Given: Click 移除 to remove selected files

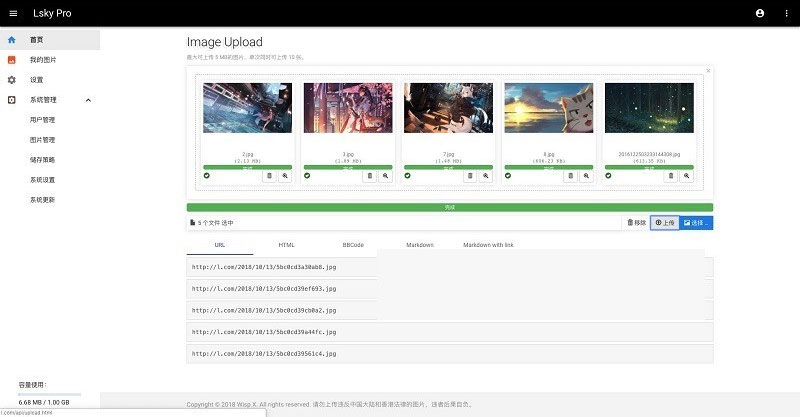Looking at the screenshot, I should pyautogui.click(x=636, y=222).
